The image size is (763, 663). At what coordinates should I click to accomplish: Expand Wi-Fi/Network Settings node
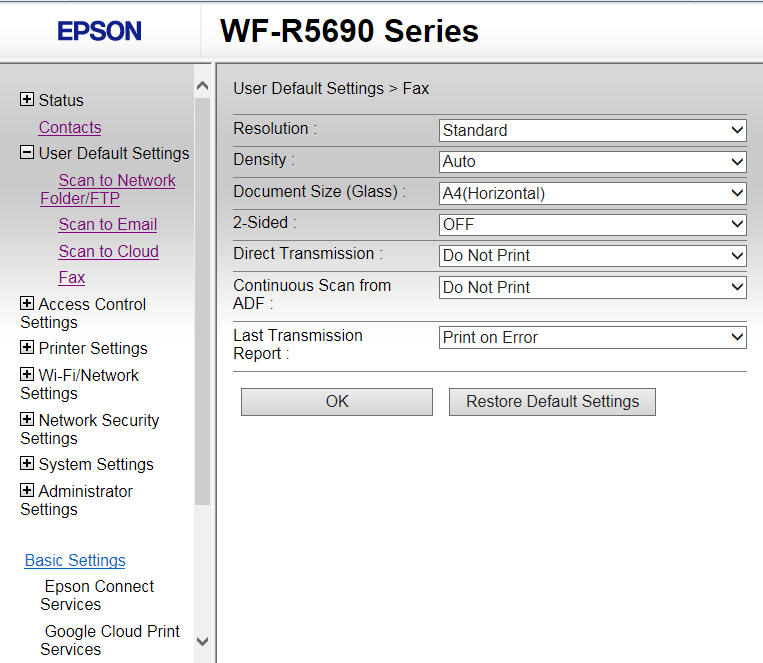[x=27, y=374]
